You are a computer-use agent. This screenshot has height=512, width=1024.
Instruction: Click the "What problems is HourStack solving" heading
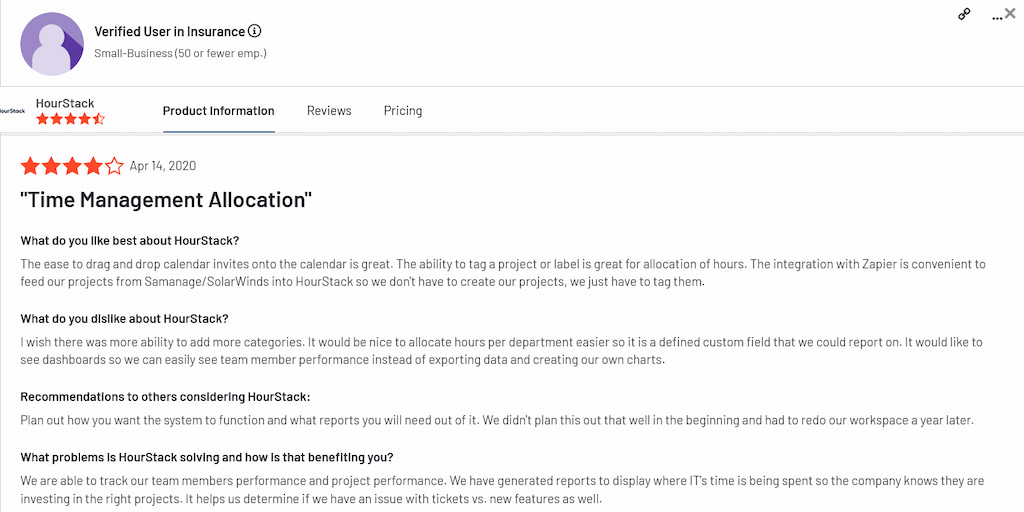coord(207,457)
